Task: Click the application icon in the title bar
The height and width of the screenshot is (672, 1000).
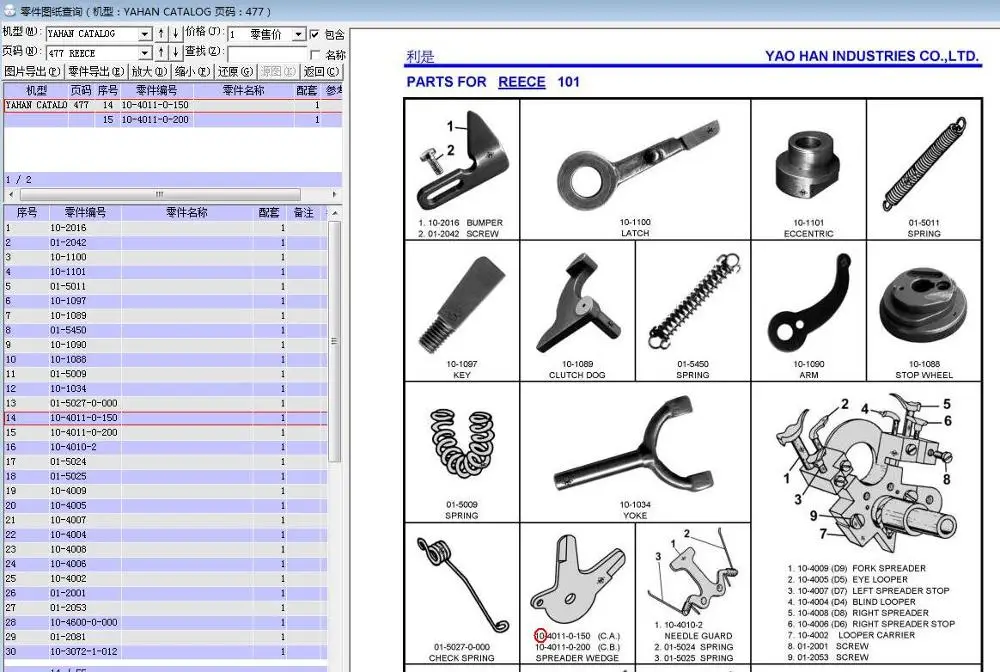Action: coord(9,10)
